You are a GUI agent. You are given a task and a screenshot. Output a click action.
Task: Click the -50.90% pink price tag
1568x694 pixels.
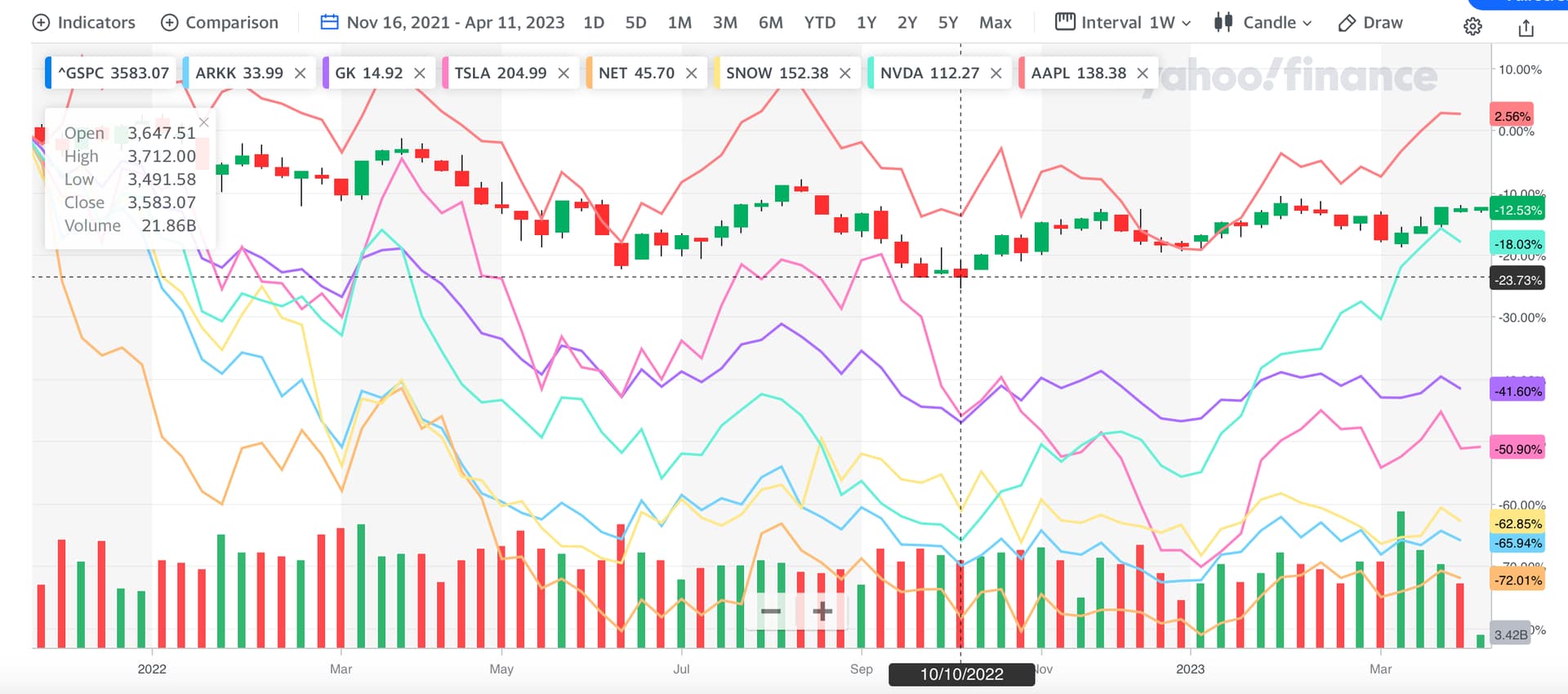click(x=1517, y=449)
